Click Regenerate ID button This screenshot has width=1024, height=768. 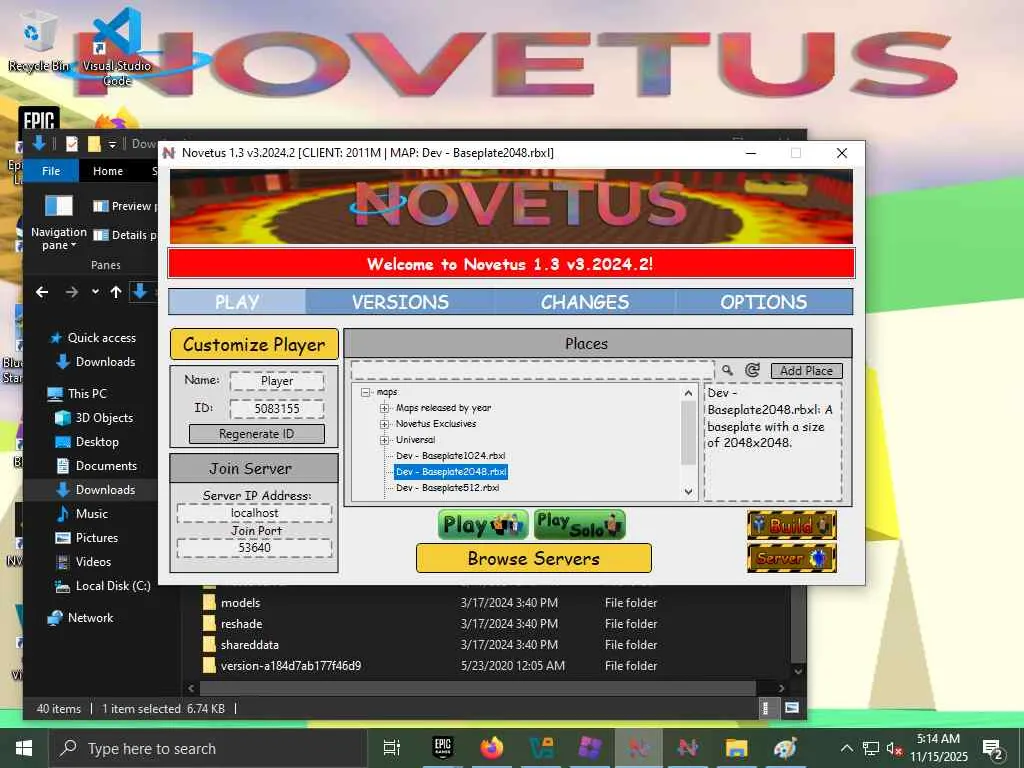click(257, 434)
